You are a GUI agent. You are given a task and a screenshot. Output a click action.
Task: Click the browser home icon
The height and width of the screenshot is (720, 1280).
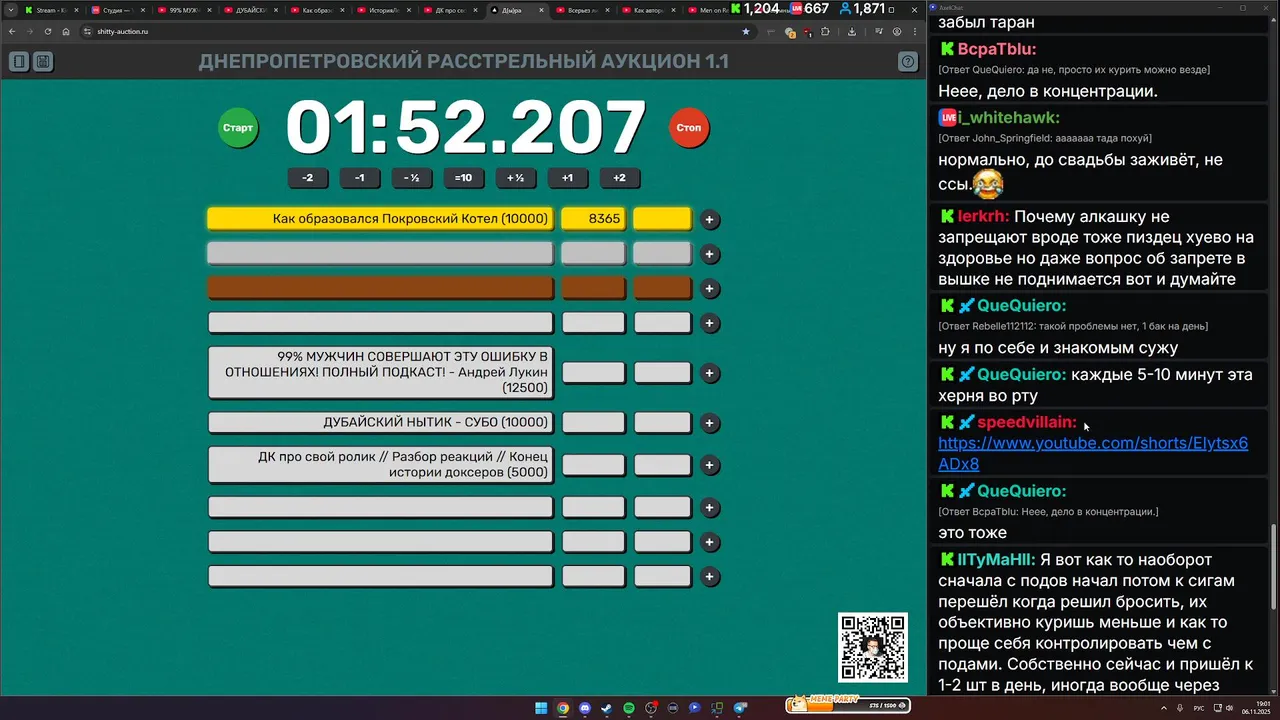pyautogui.click(x=66, y=31)
